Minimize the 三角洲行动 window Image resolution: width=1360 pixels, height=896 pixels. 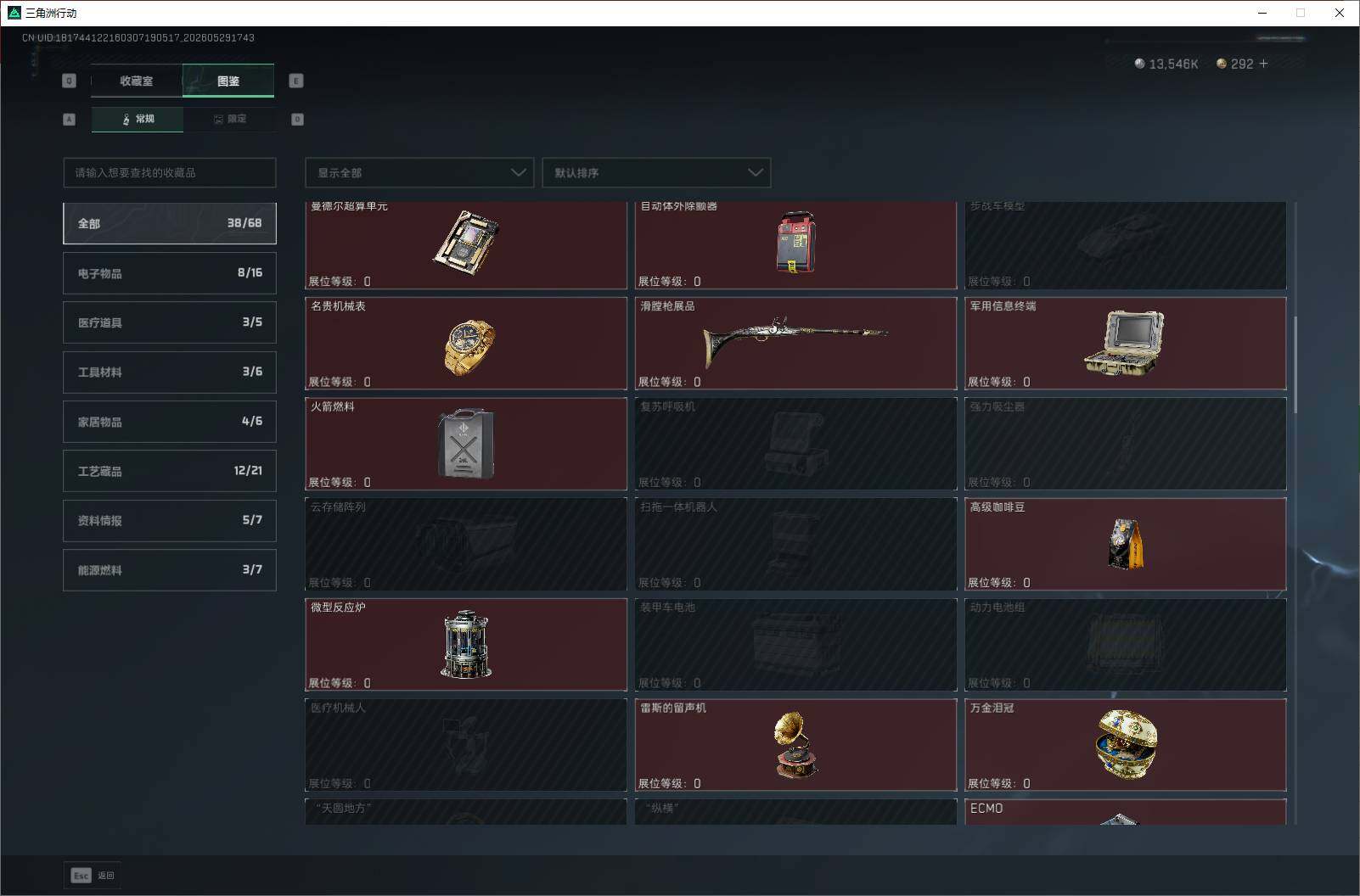coord(1262,13)
